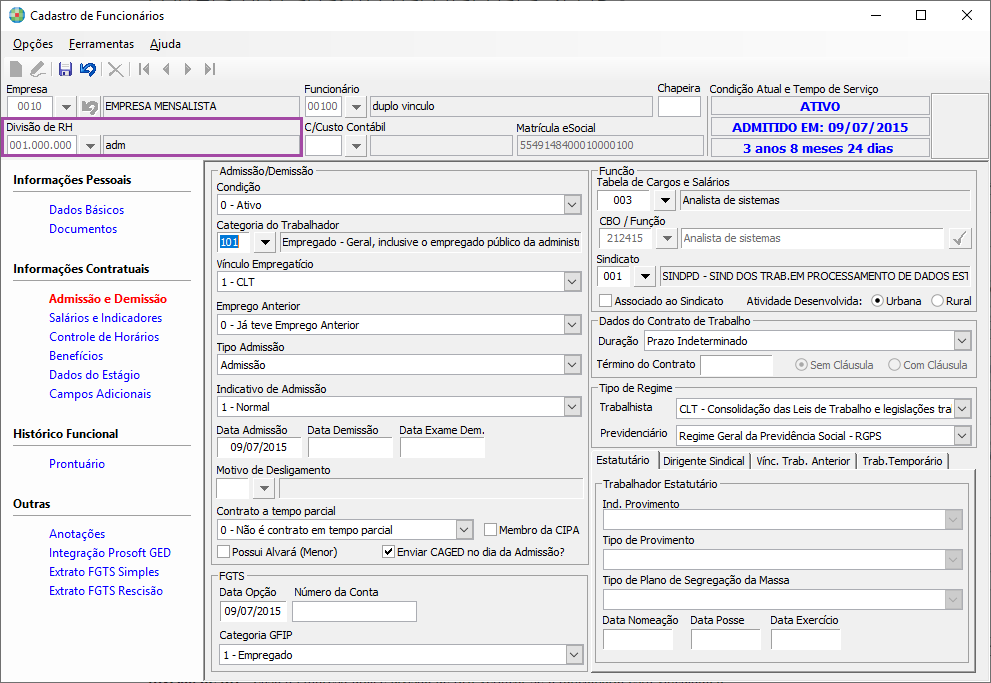Expand Contrato a tempo parcial combo box

tap(464, 529)
